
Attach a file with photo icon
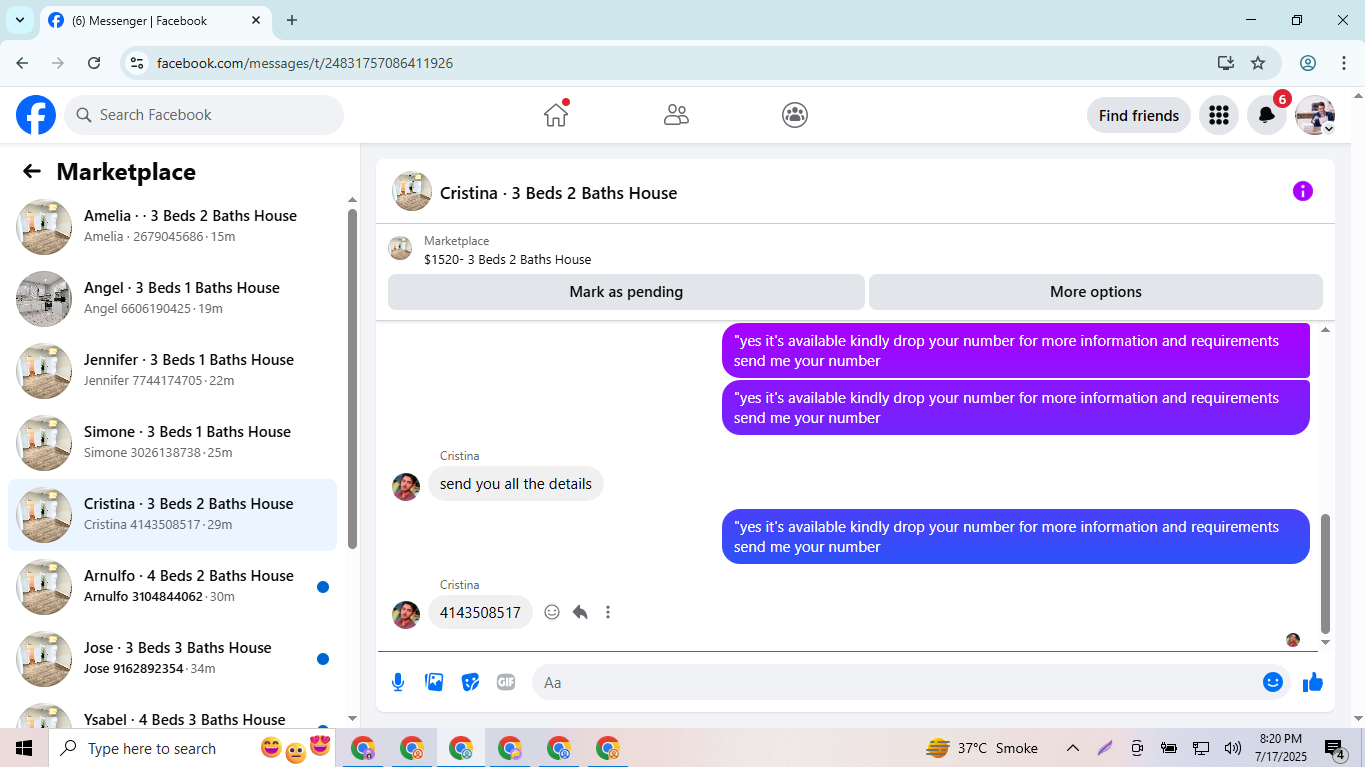(434, 682)
